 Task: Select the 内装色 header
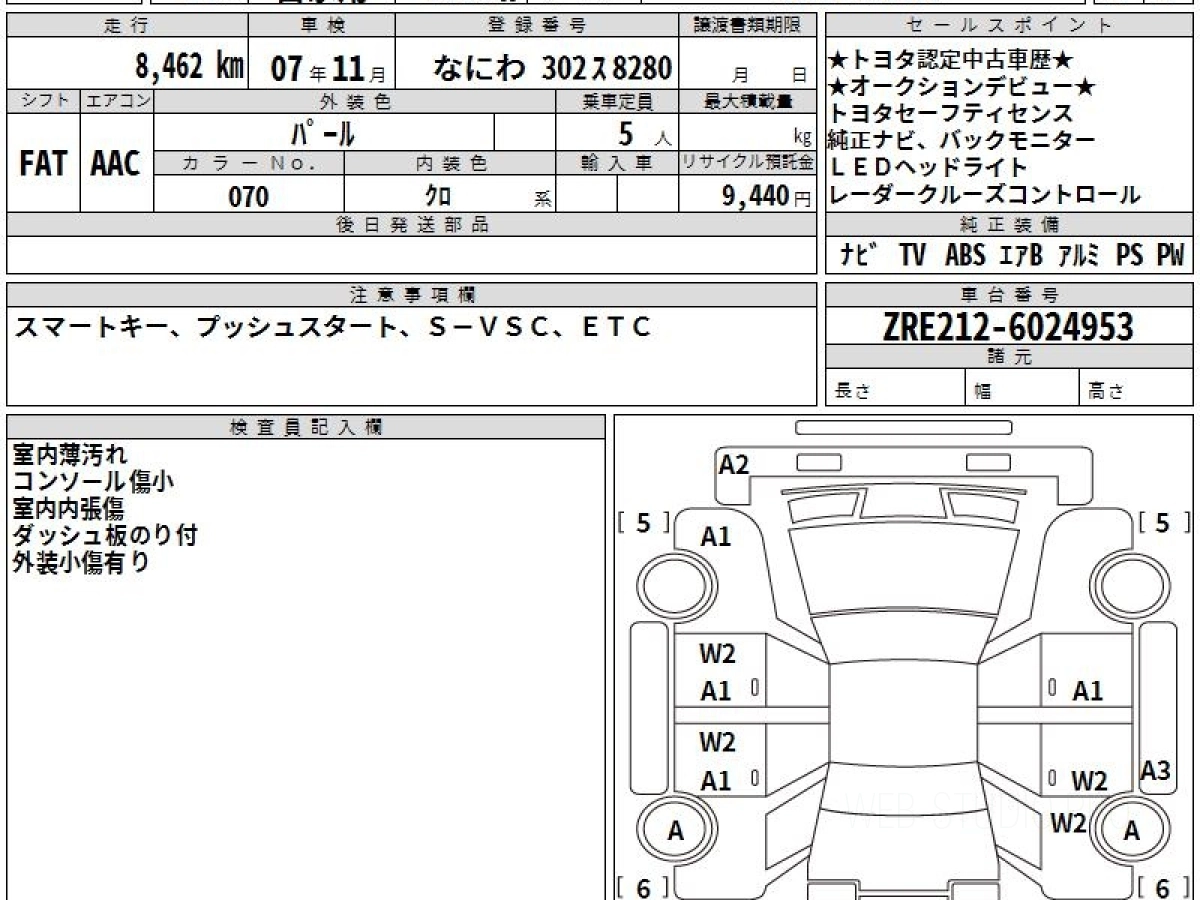tap(450, 163)
